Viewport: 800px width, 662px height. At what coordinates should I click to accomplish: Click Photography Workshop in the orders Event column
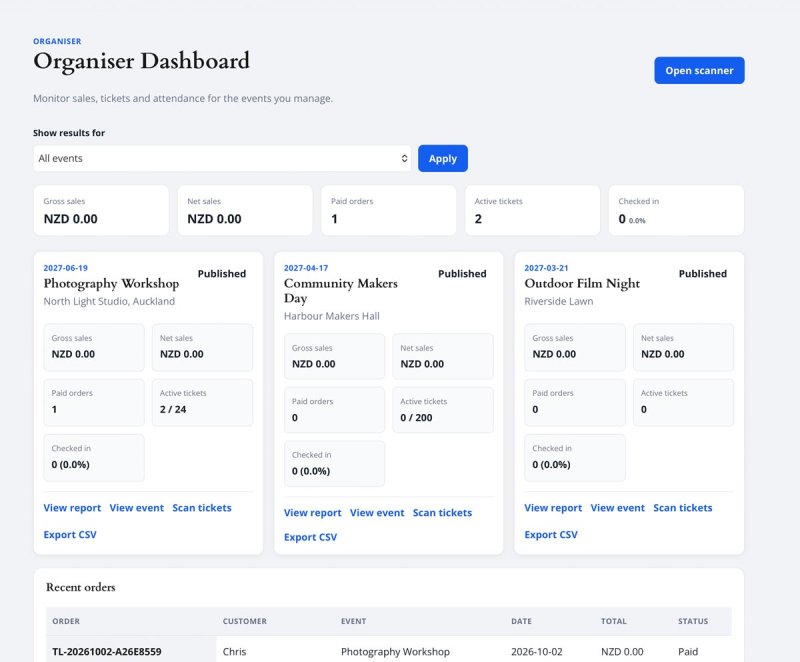[x=395, y=652]
